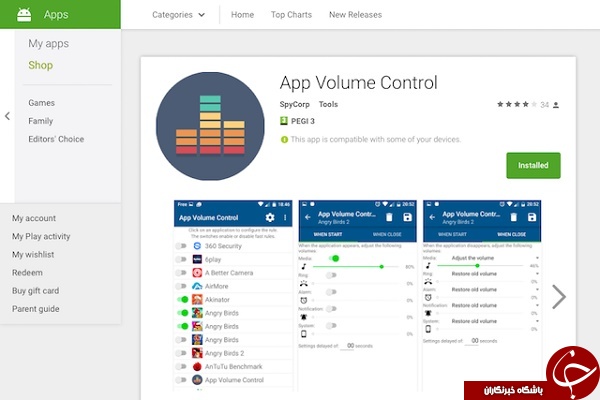The width and height of the screenshot is (600, 400).
Task: Open My Play activity
Action: pyautogui.click(x=41, y=237)
